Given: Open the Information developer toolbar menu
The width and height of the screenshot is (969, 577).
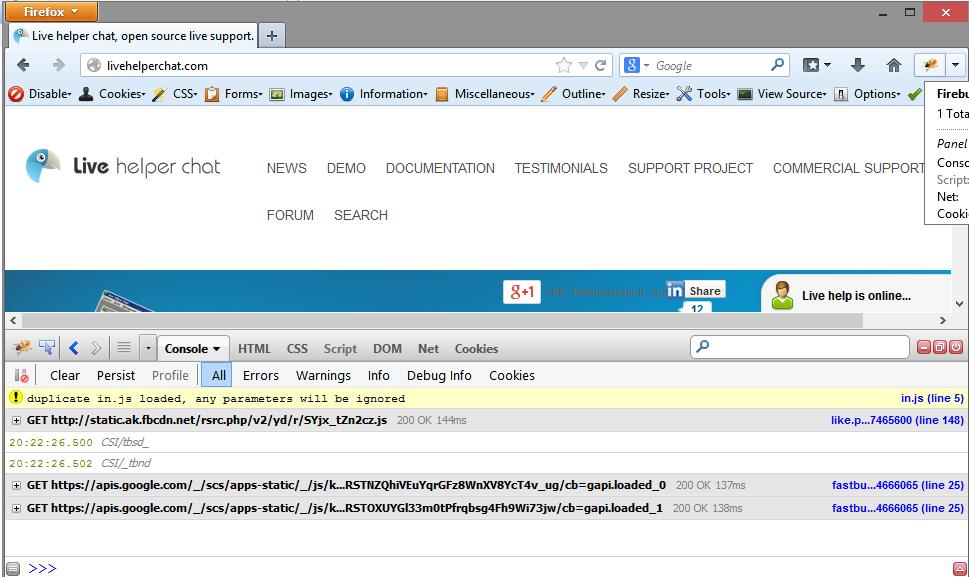Looking at the screenshot, I should coord(383,94).
